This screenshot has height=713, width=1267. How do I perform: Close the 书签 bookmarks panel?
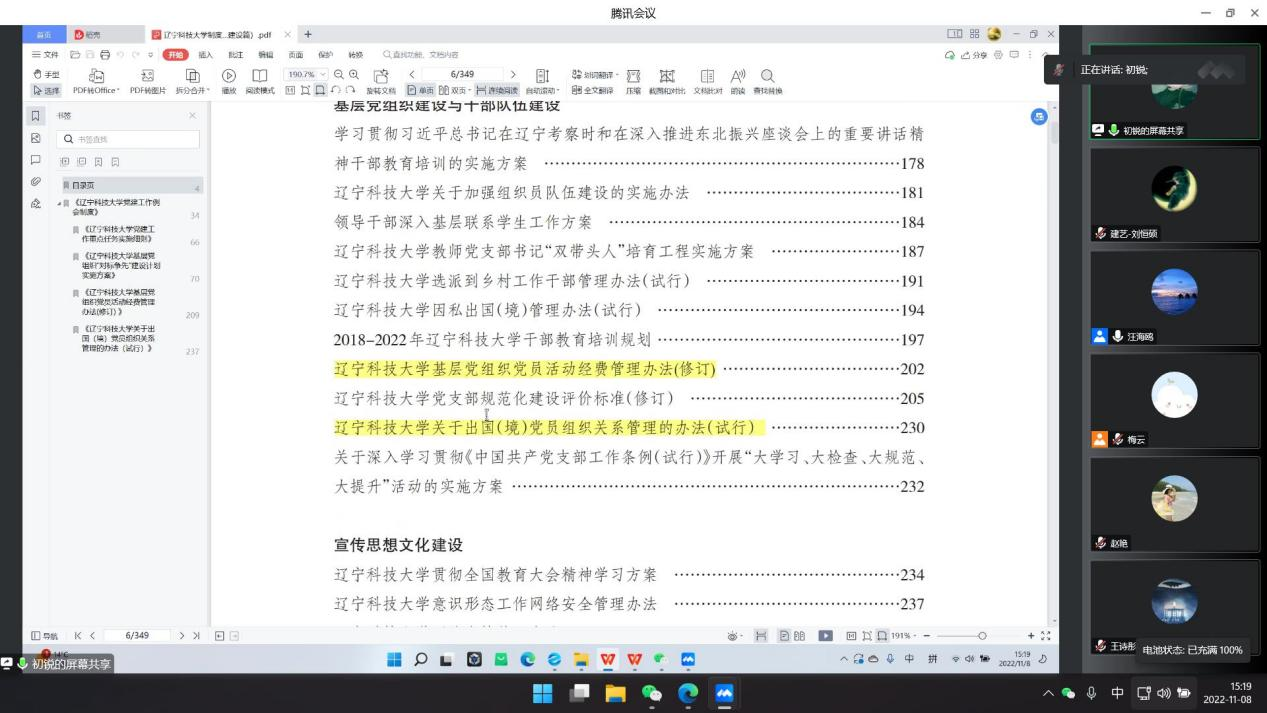point(193,116)
